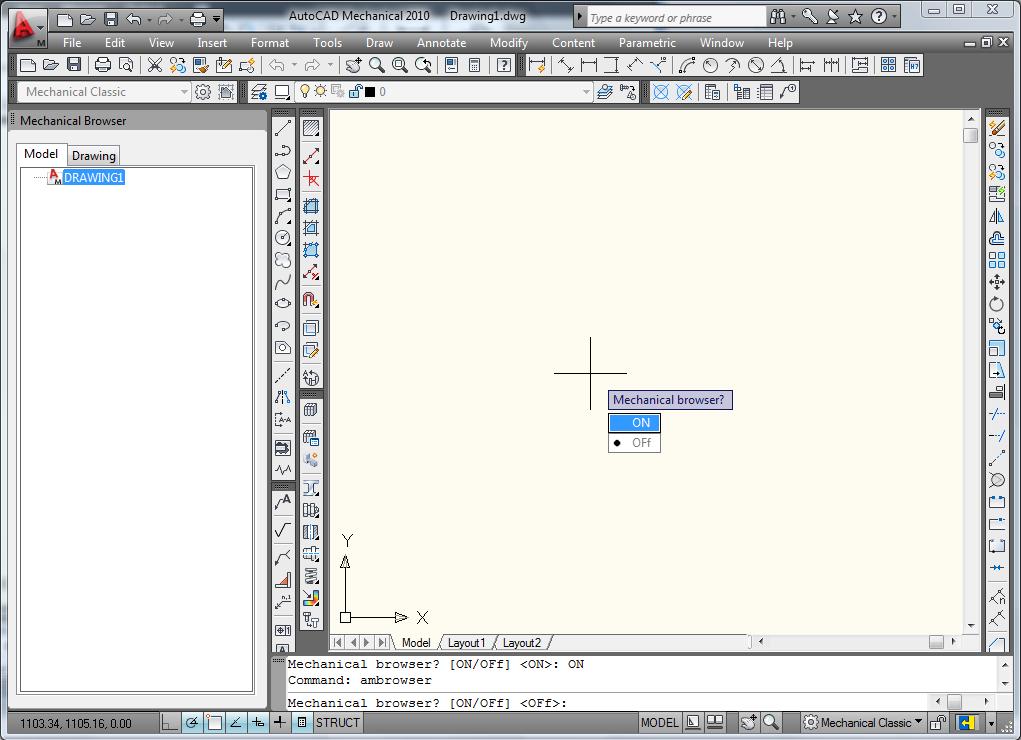
Task: Select the DRAWING1 tree node
Action: (94, 177)
